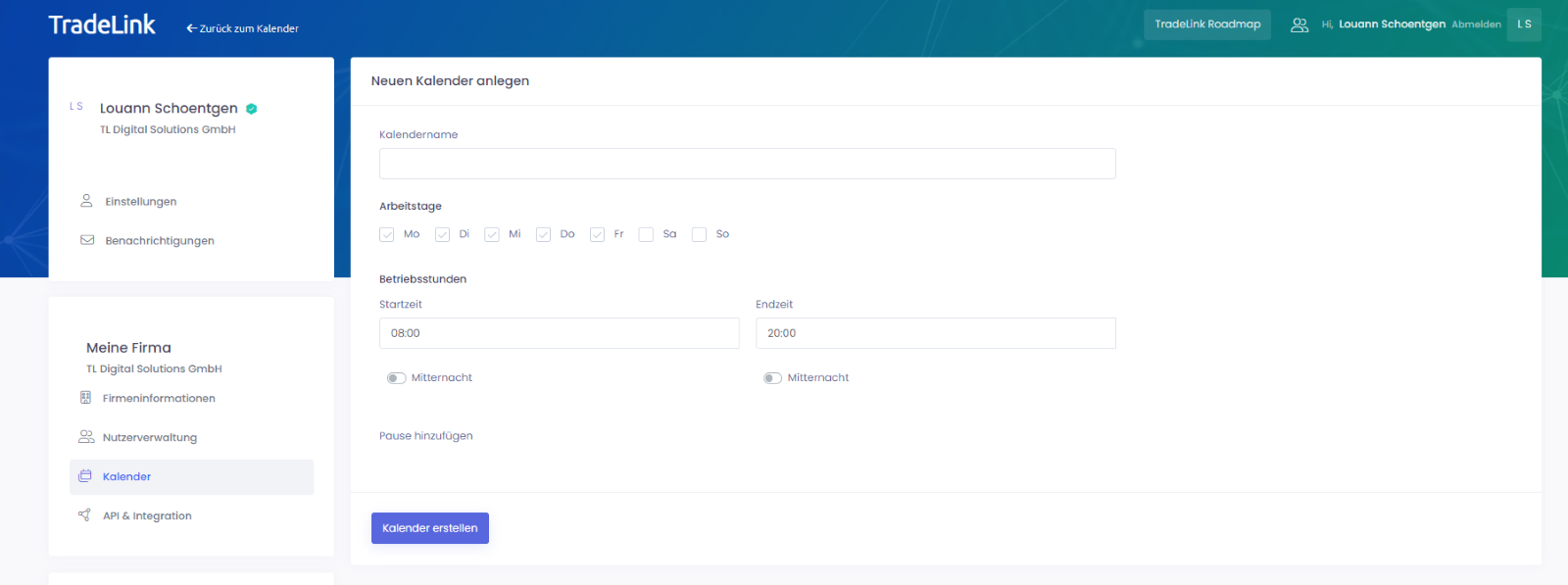1568x585 pixels.
Task: Click the API & Integration share icon
Action: 85,515
